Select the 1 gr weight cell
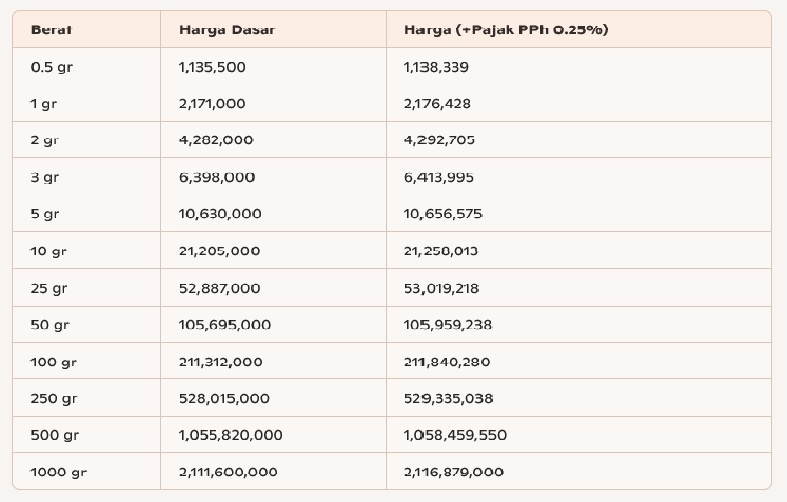This screenshot has width=787, height=502. pos(43,104)
